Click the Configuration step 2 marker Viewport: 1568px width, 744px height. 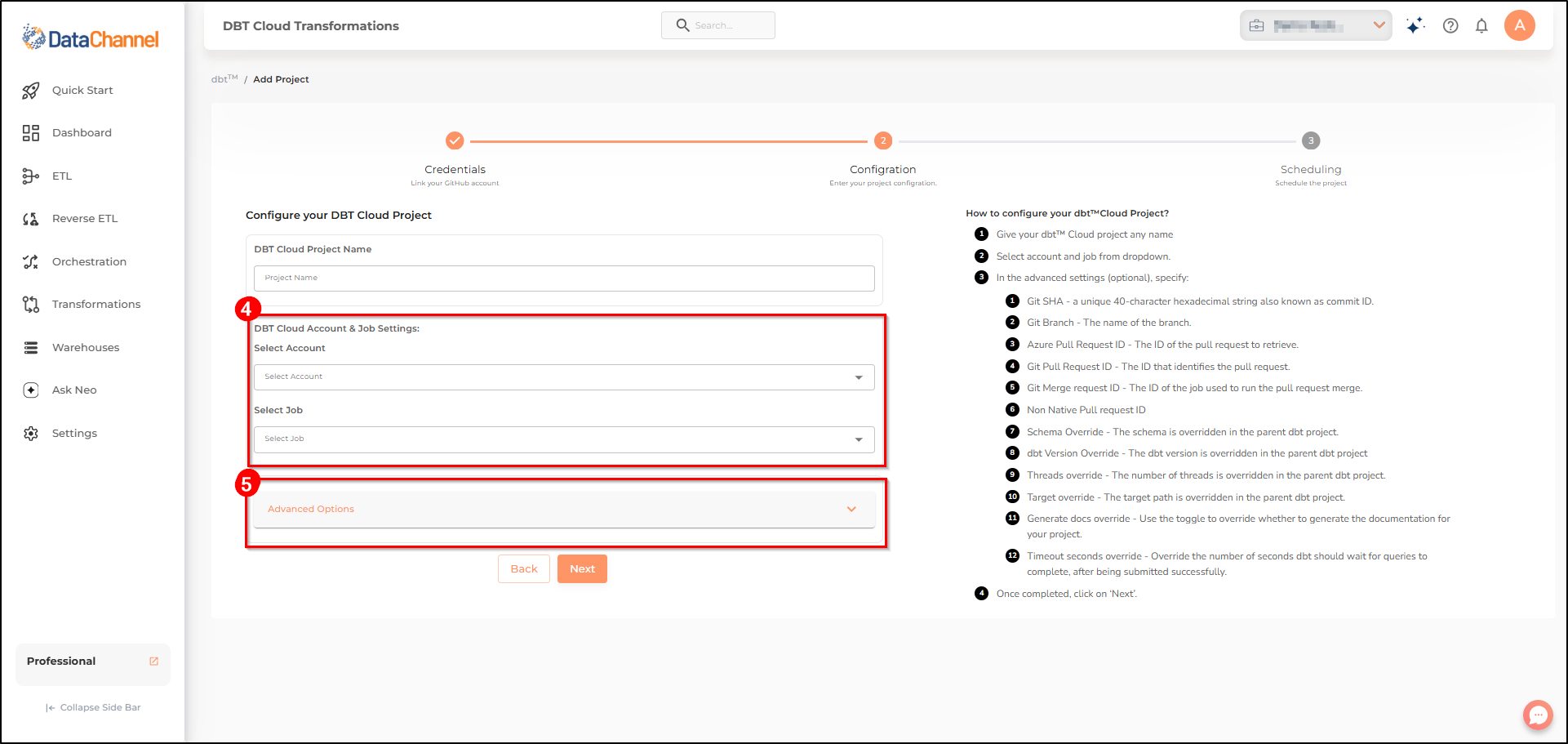[x=883, y=140]
